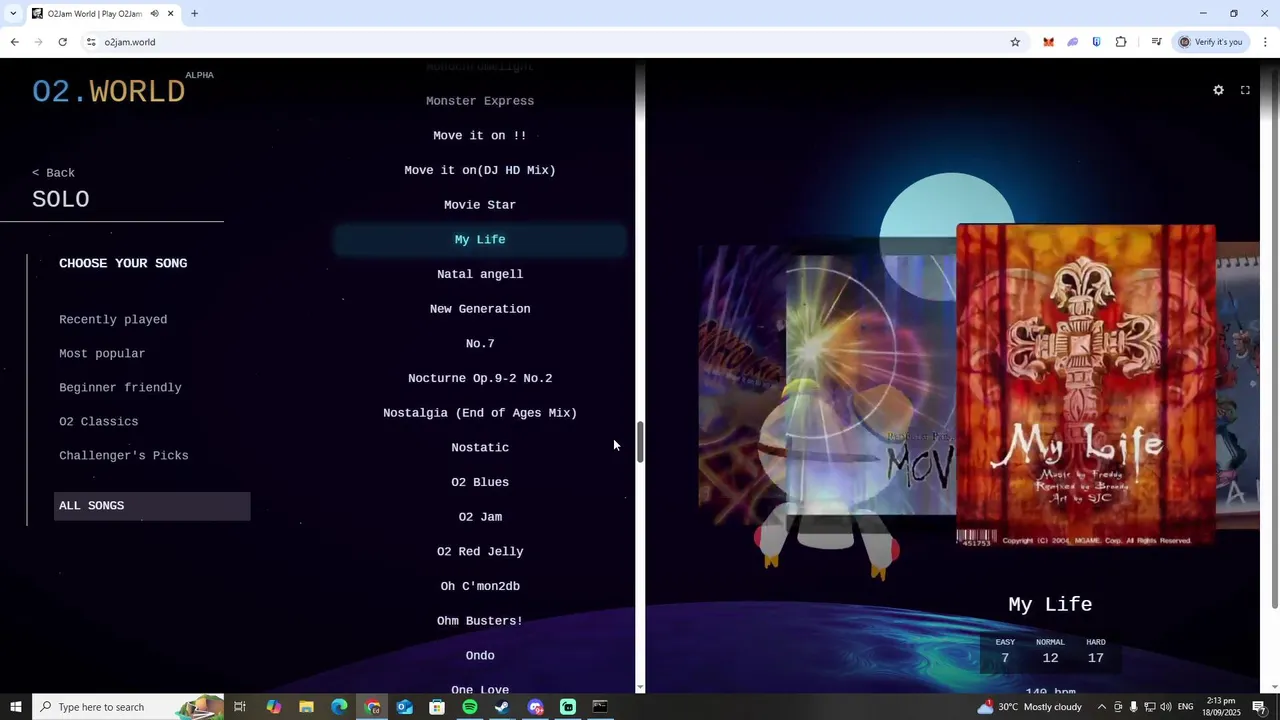Screen dimensions: 1280x720
Task: Select the song 'O2 Blues'
Action: click(480, 482)
